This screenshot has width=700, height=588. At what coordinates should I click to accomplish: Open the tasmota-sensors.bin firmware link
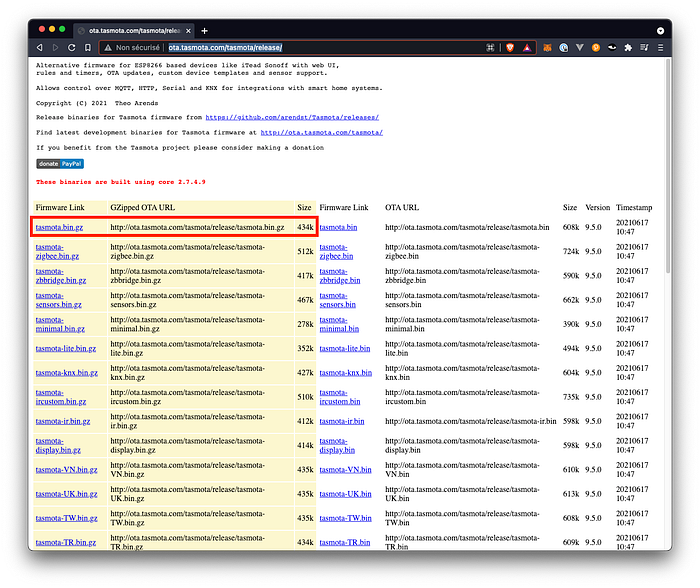pos(338,300)
